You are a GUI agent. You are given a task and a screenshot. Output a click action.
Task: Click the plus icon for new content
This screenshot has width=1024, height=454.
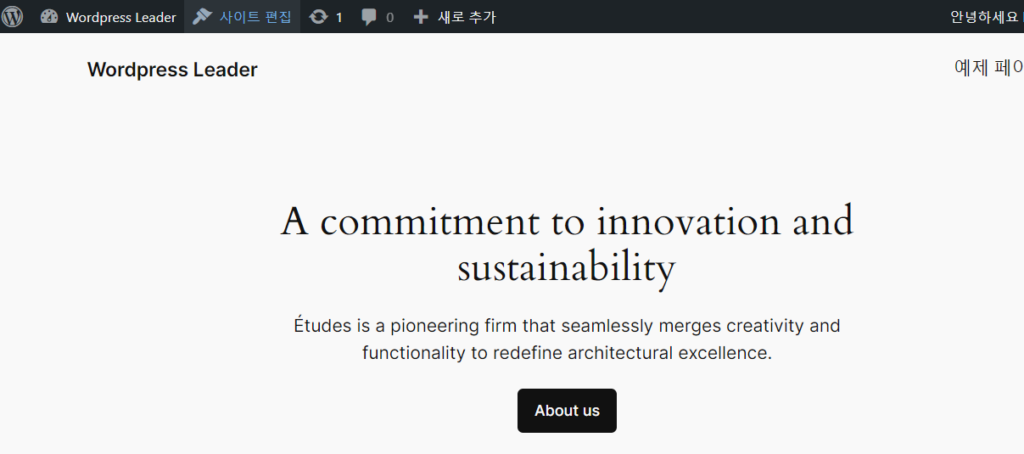click(421, 17)
